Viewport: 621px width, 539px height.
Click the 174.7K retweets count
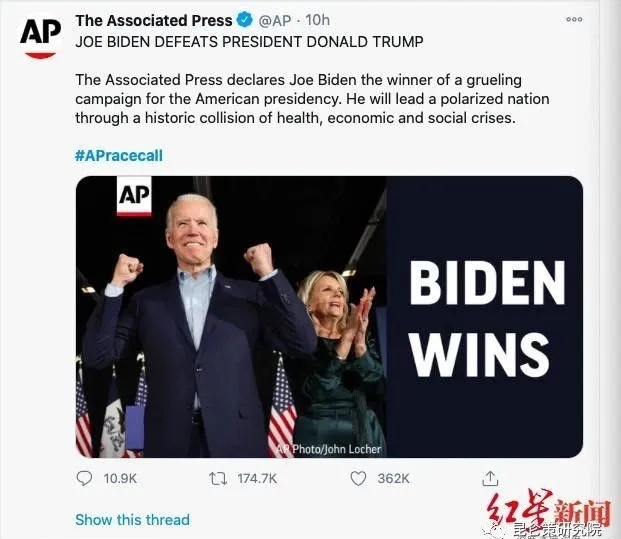[x=257, y=478]
